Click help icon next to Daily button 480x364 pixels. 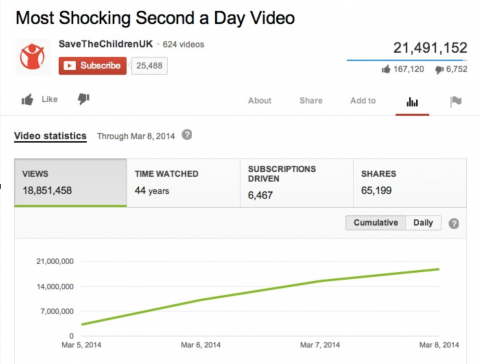[454, 223]
